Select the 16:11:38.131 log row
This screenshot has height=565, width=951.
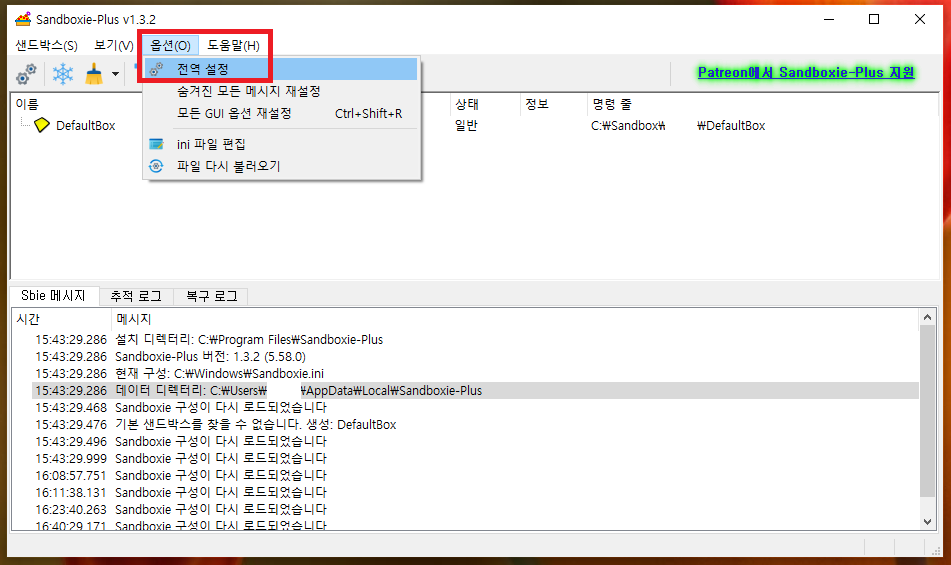475,492
